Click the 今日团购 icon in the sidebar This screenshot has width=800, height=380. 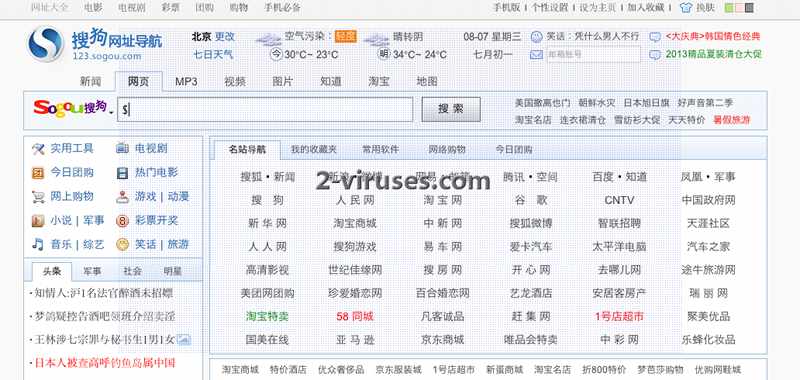pyautogui.click(x=38, y=173)
